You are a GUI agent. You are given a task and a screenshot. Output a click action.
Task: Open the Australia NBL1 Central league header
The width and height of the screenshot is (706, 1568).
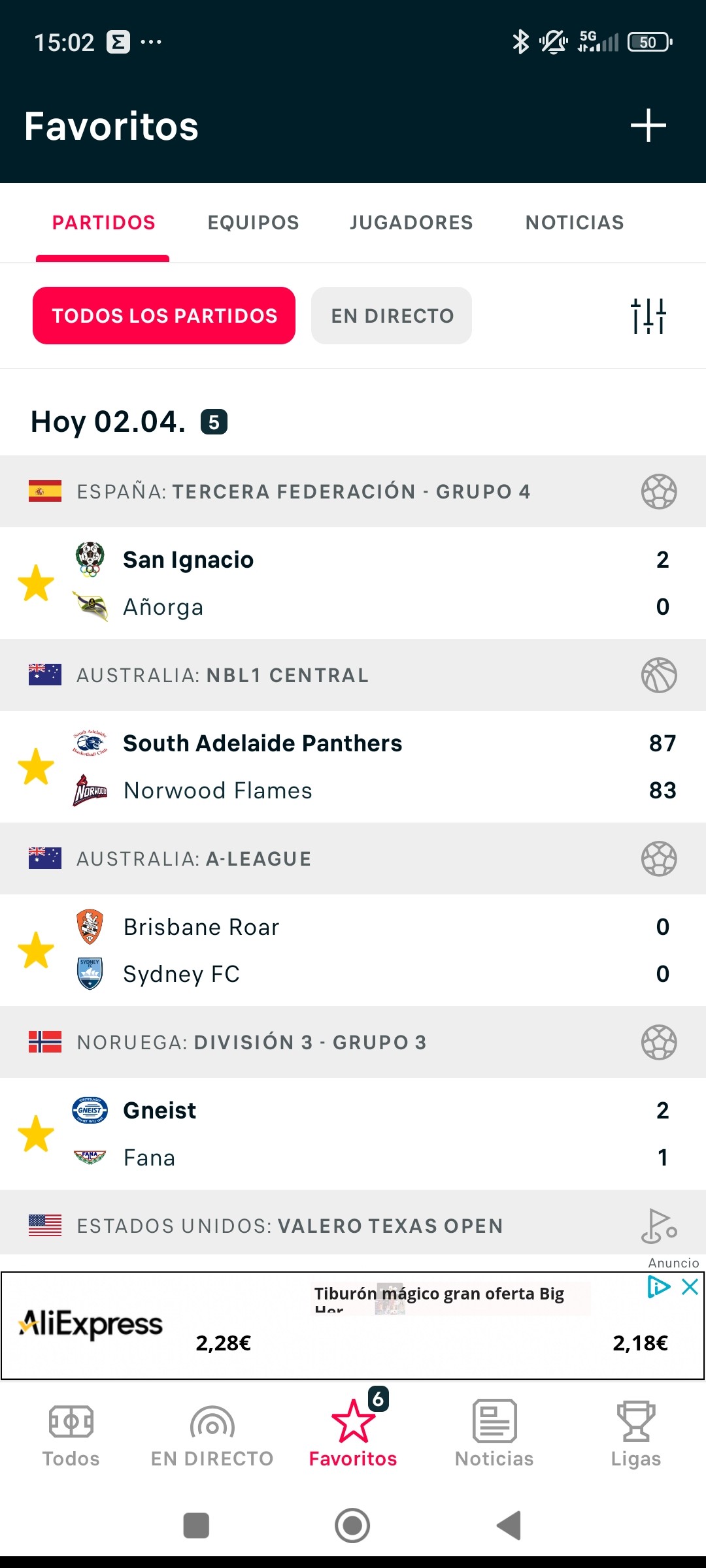pos(353,675)
